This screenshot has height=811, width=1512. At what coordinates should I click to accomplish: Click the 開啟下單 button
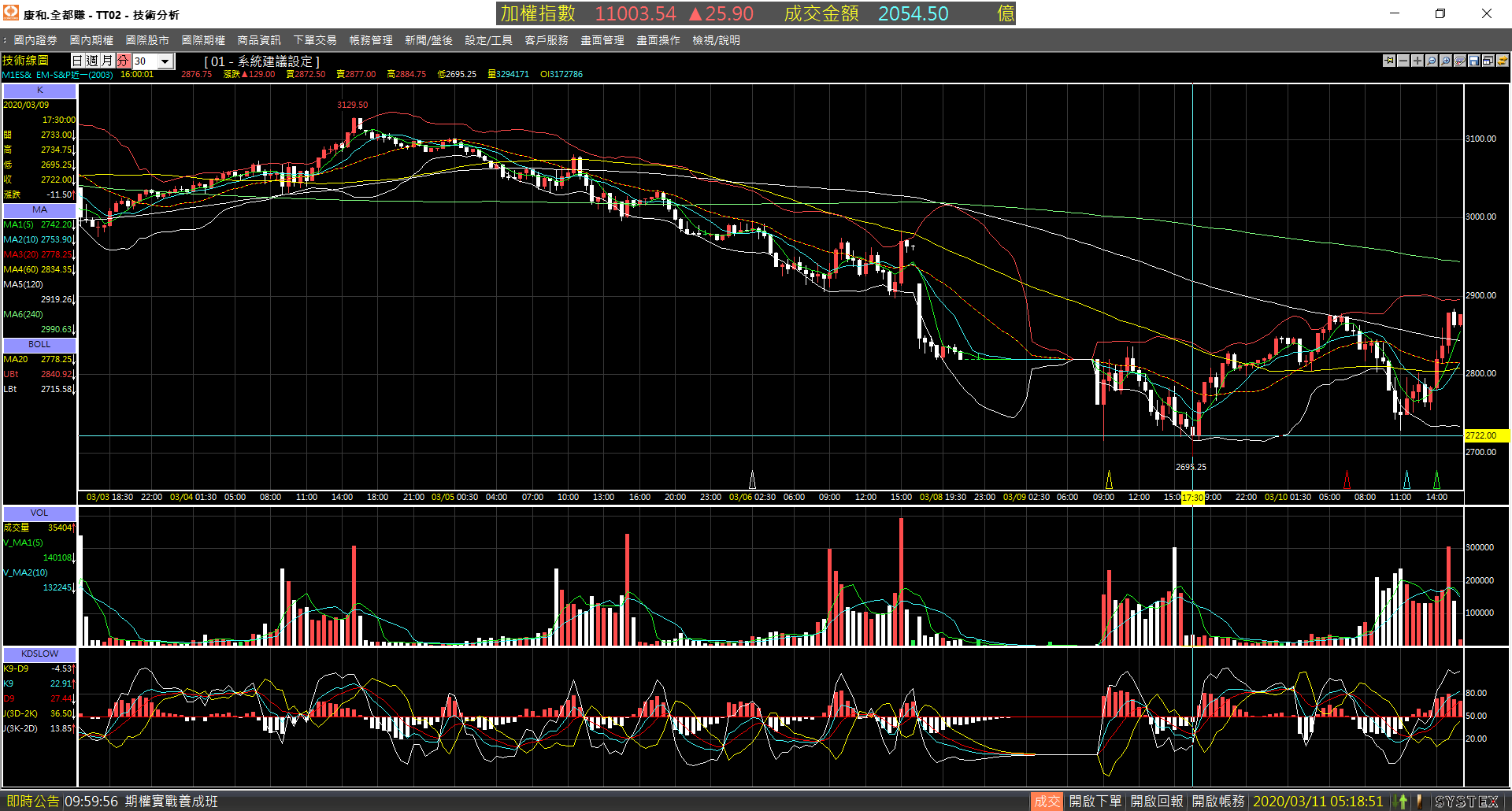point(1095,802)
